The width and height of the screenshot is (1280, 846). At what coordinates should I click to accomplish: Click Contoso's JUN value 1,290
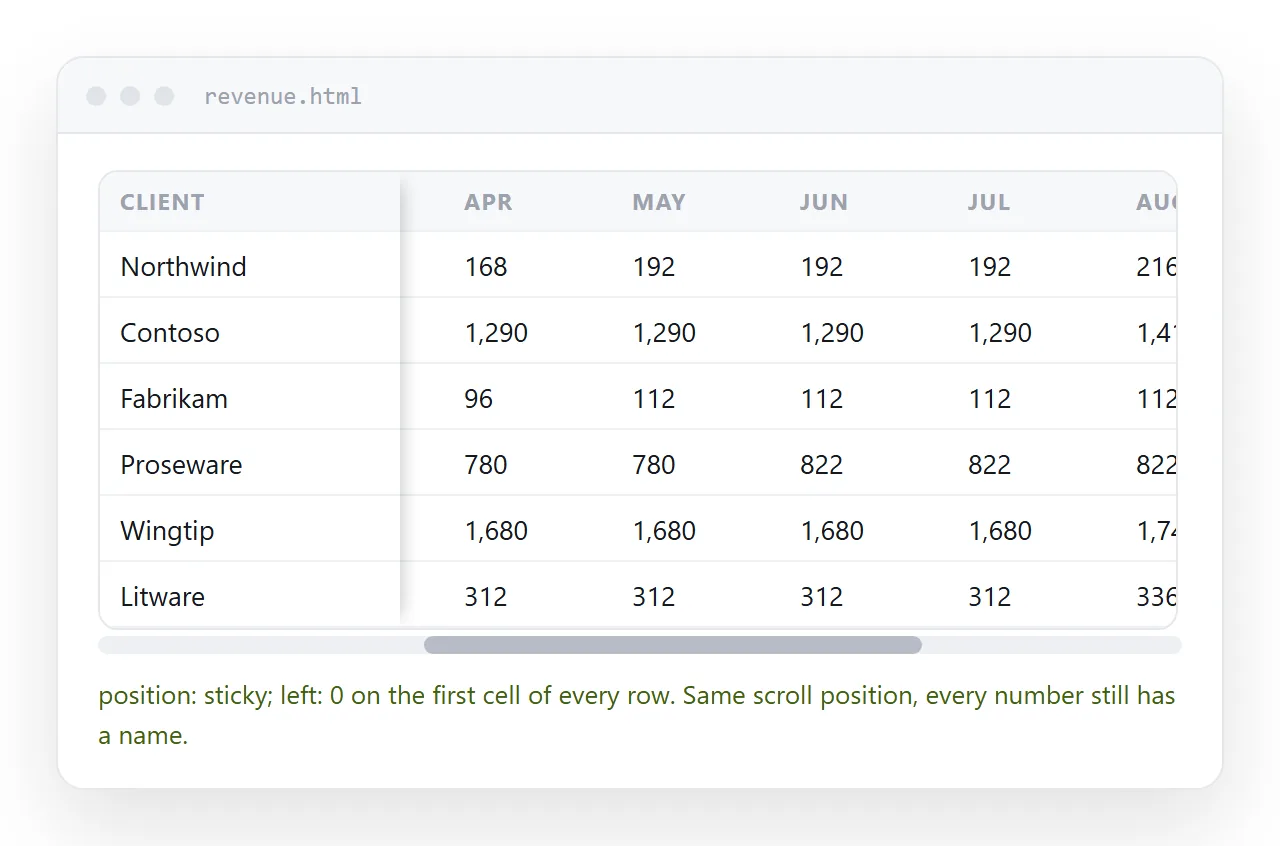click(x=832, y=333)
